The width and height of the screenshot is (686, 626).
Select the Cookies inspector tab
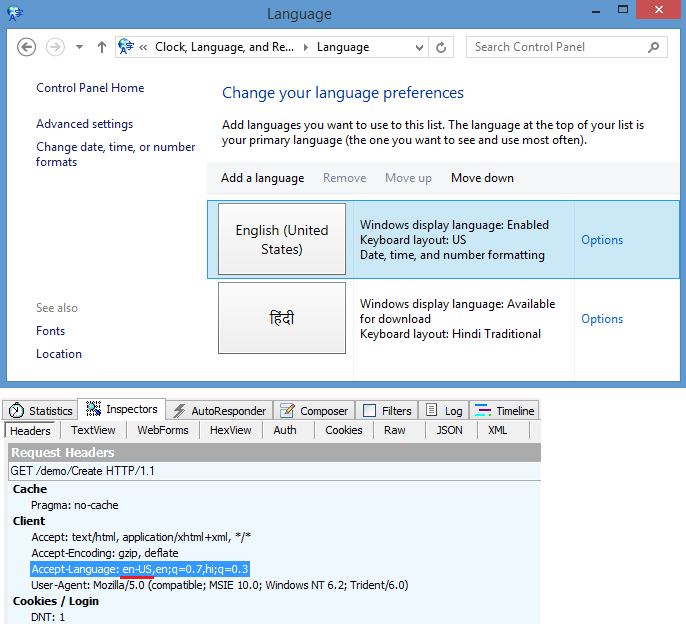[x=344, y=430]
